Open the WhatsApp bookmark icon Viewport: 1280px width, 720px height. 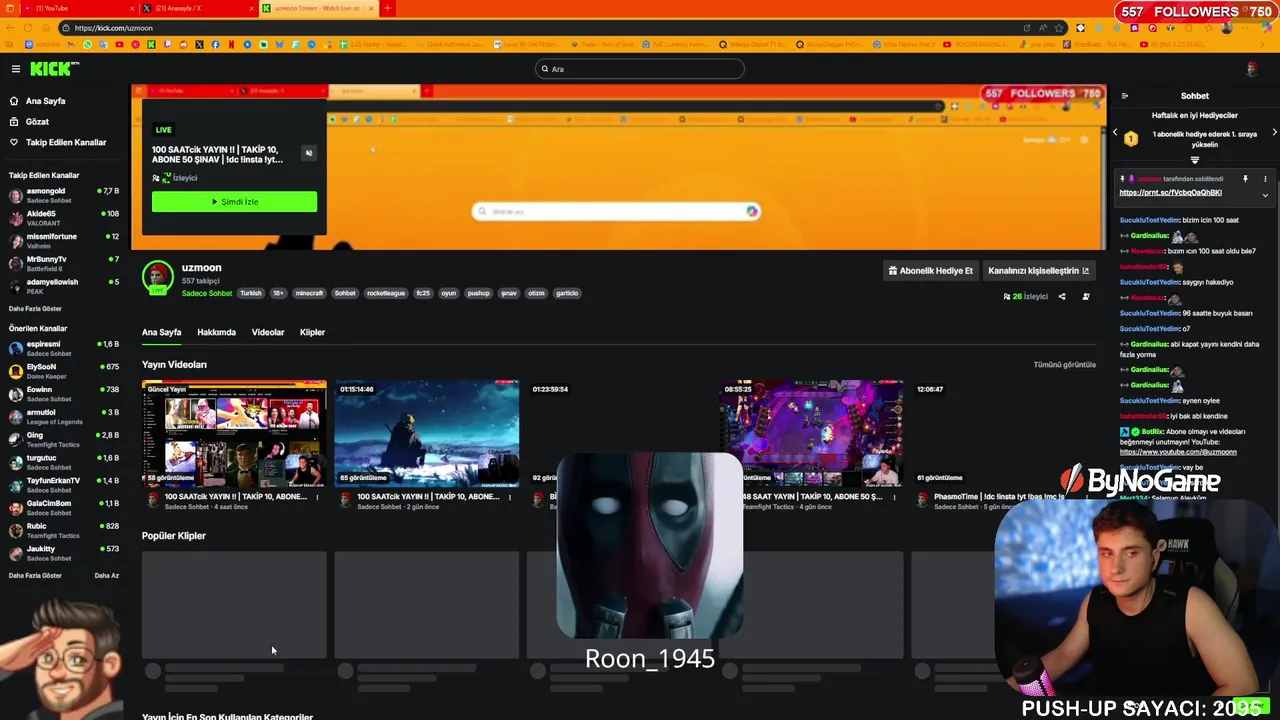(x=88, y=45)
